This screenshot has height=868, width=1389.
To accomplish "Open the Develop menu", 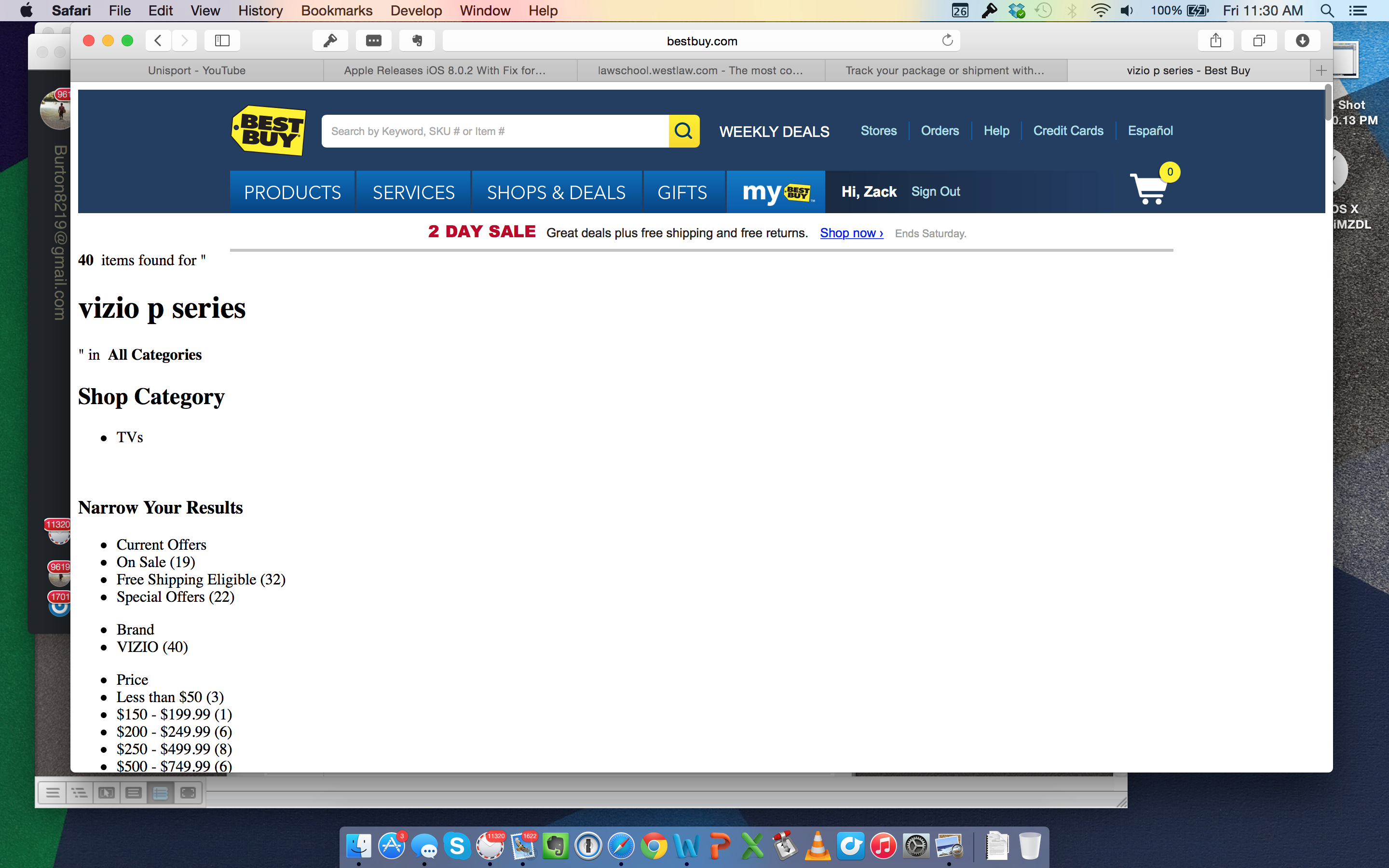I will tap(416, 10).
